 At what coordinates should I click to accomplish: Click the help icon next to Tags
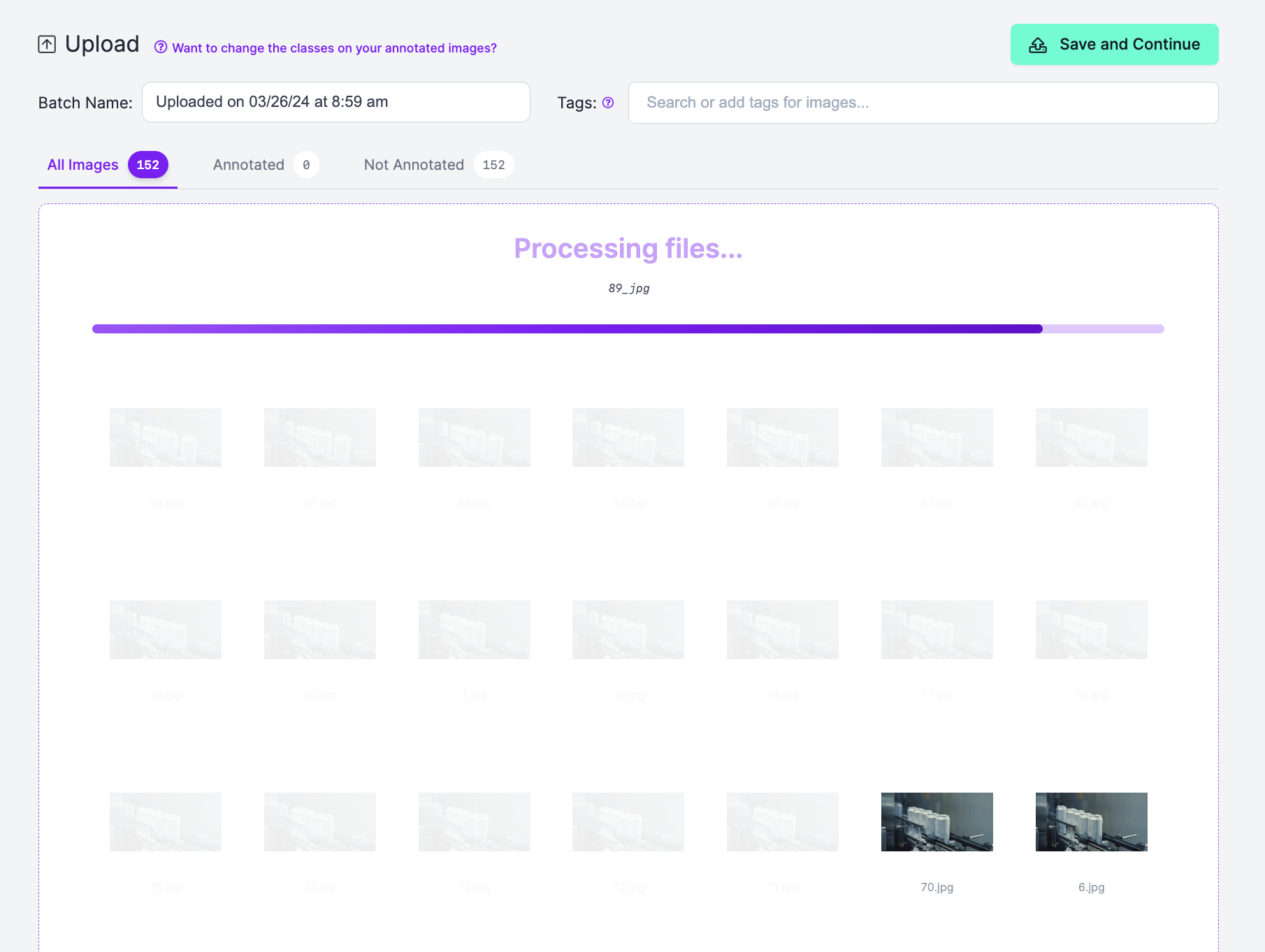tap(607, 103)
